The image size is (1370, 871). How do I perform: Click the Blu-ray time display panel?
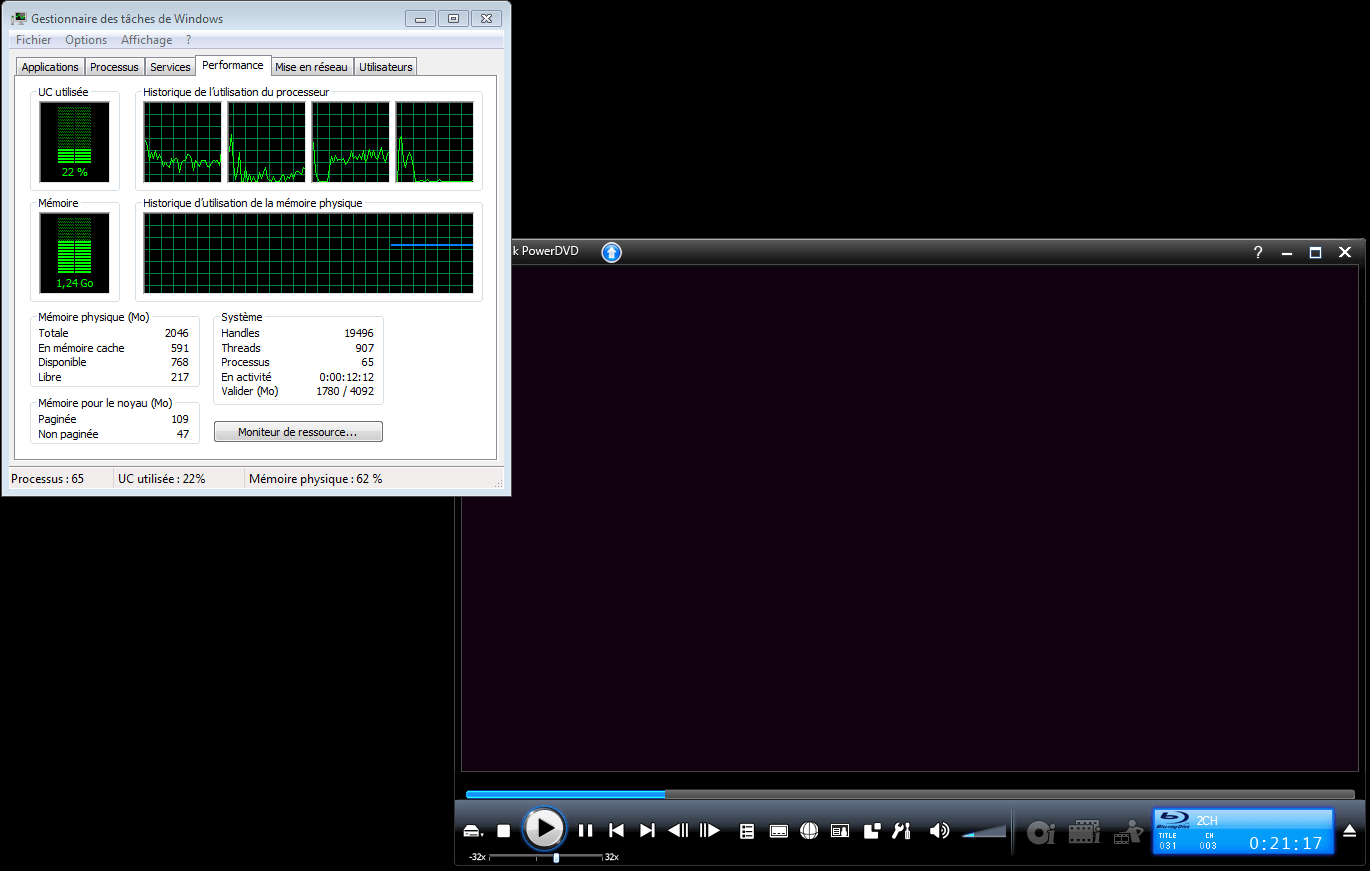click(1243, 832)
